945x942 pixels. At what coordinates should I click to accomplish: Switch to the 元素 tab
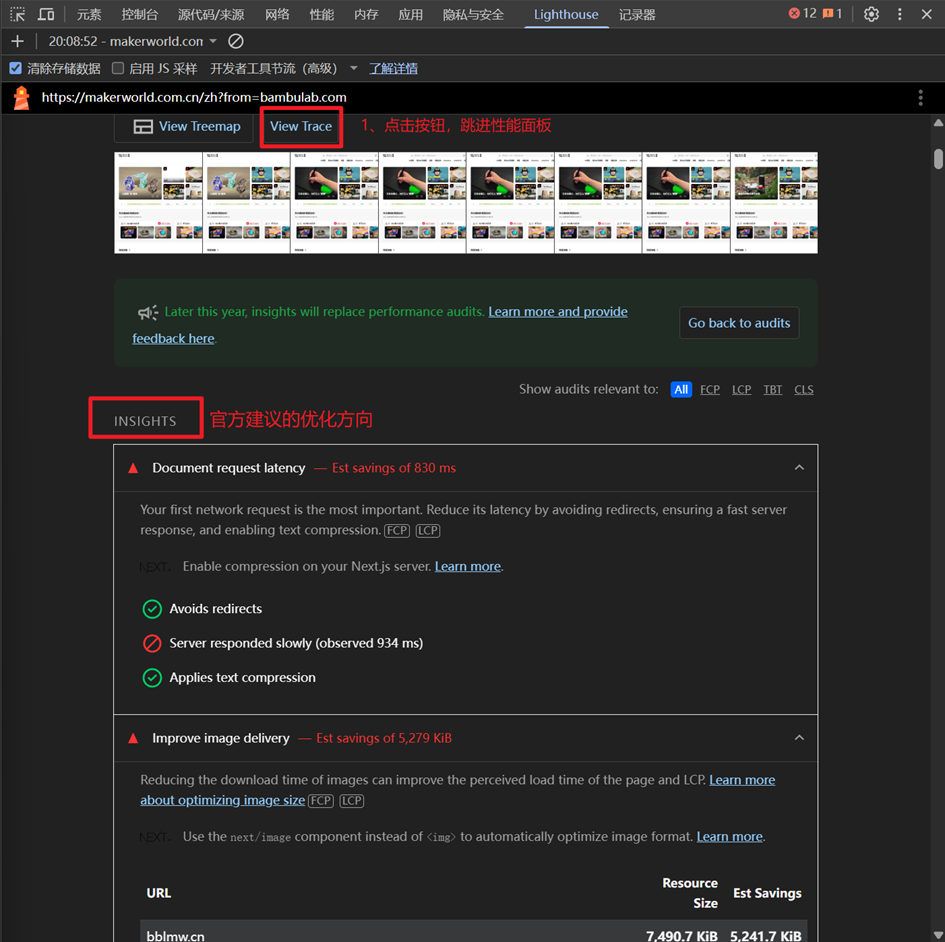coord(89,14)
